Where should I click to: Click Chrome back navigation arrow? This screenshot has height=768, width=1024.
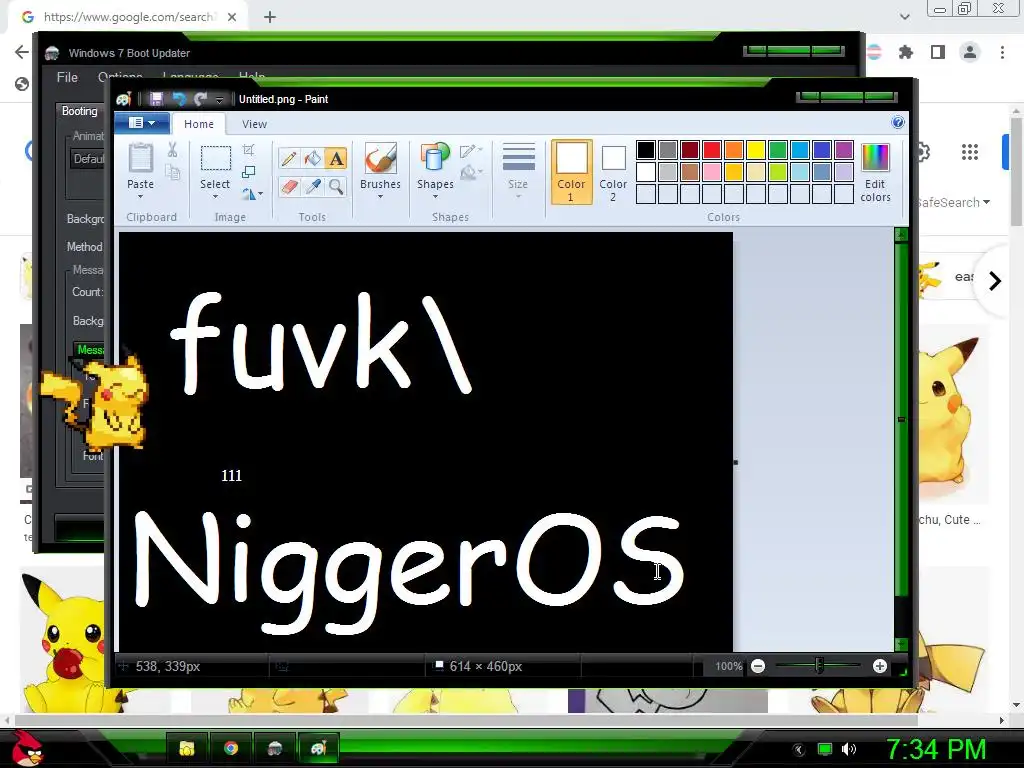pos(22,52)
